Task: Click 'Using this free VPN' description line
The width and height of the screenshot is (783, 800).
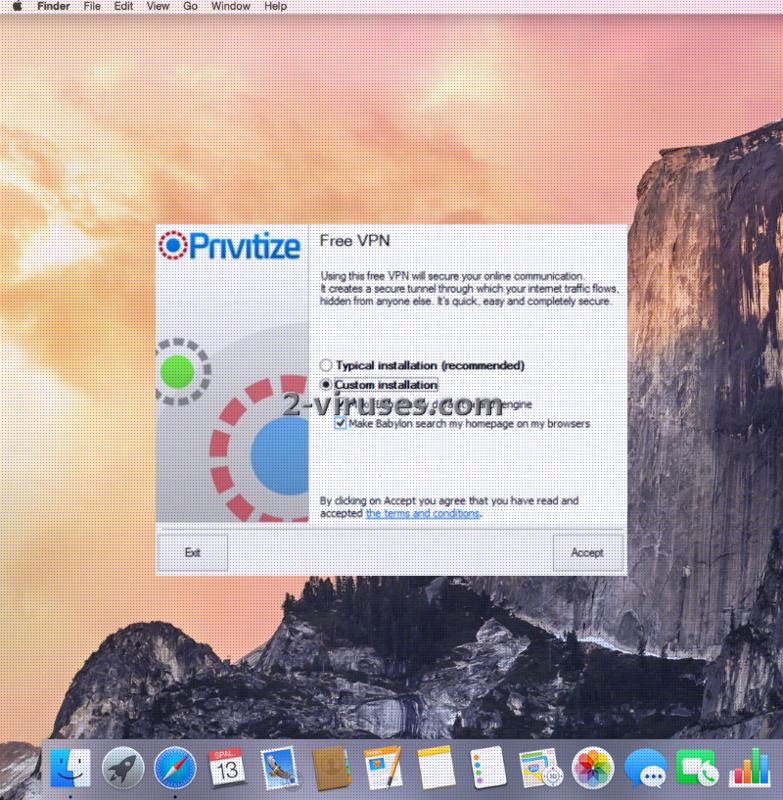Action: (x=451, y=276)
